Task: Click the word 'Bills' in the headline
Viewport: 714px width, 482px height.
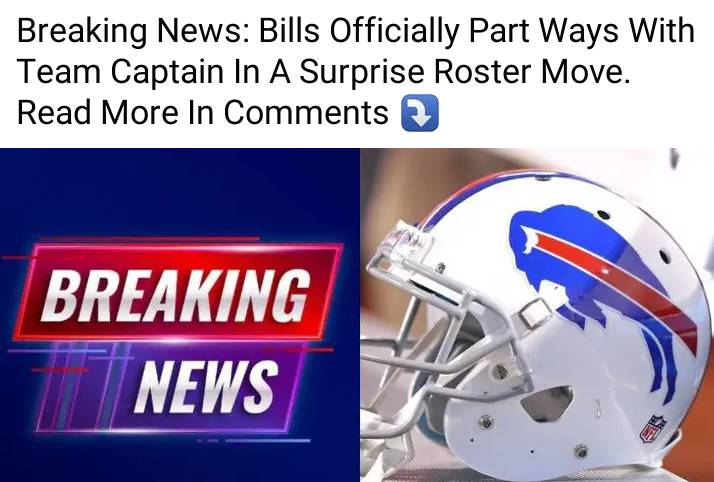Action: (x=289, y=31)
